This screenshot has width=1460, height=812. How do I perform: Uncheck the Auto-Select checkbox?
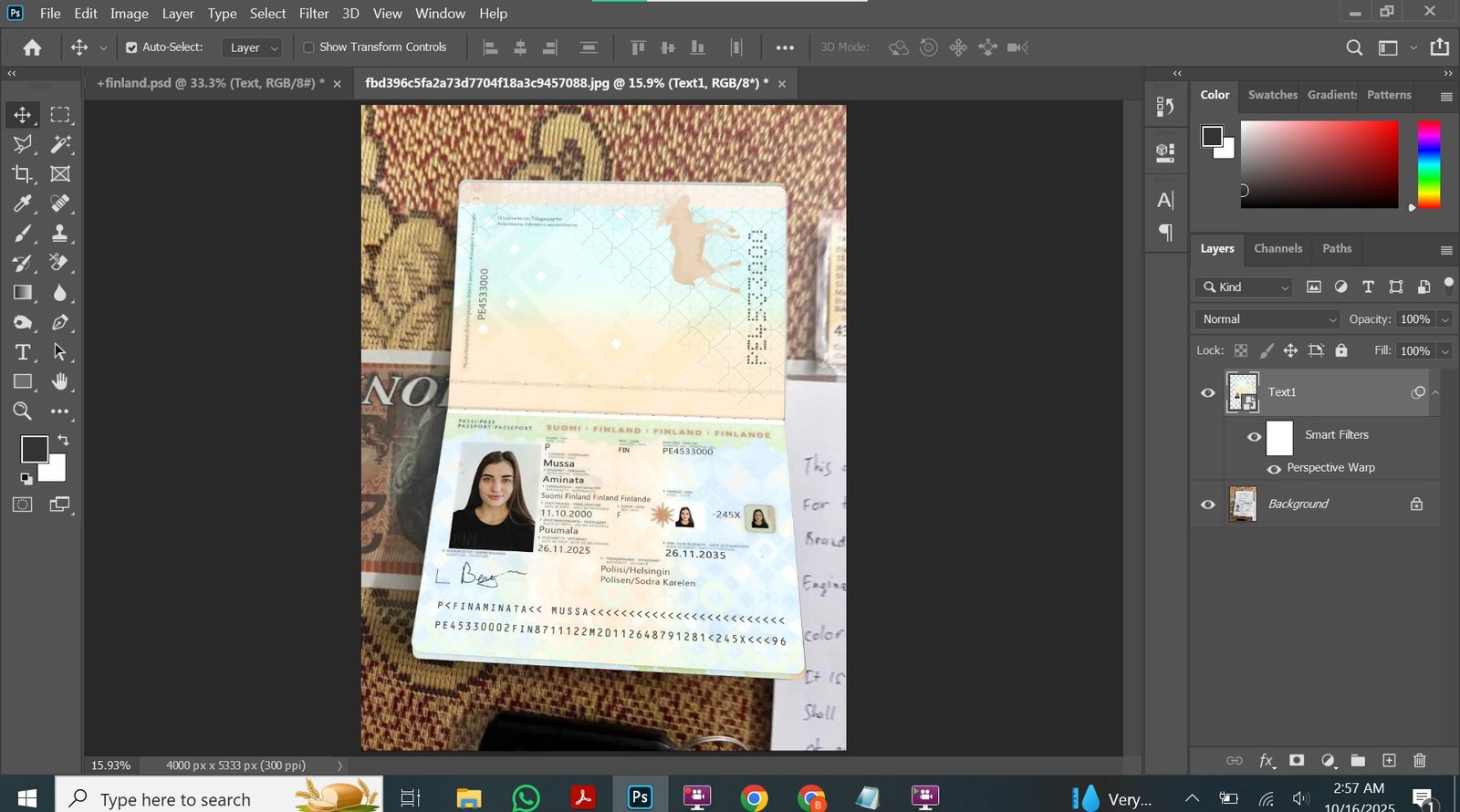(x=131, y=47)
